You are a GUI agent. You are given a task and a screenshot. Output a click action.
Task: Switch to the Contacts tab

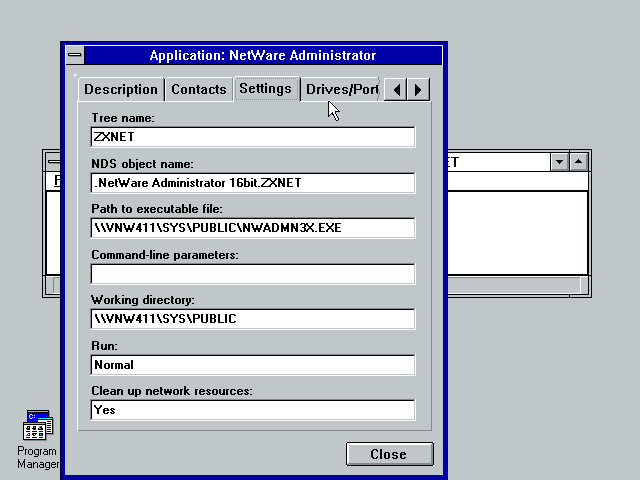pos(199,89)
